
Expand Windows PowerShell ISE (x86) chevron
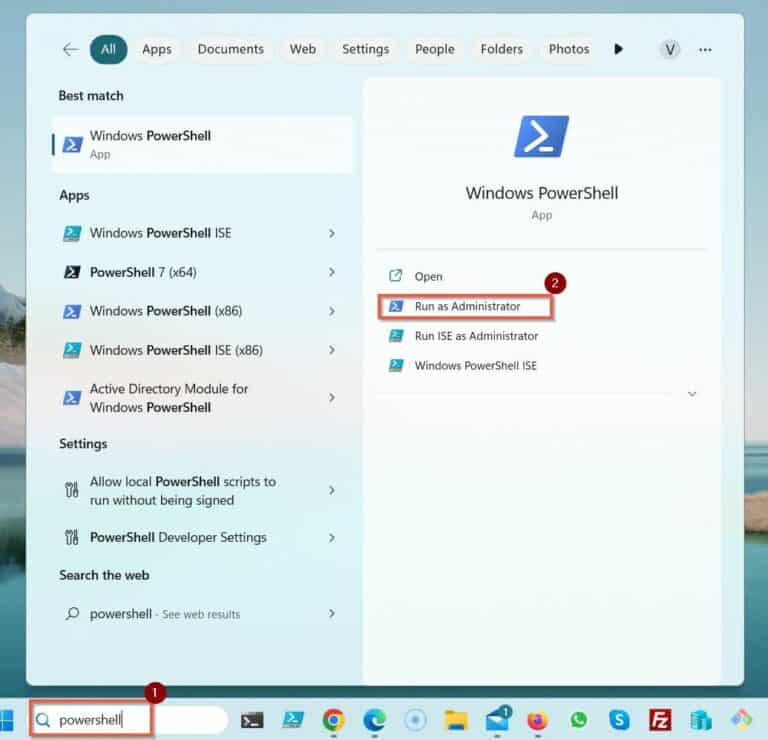point(332,350)
